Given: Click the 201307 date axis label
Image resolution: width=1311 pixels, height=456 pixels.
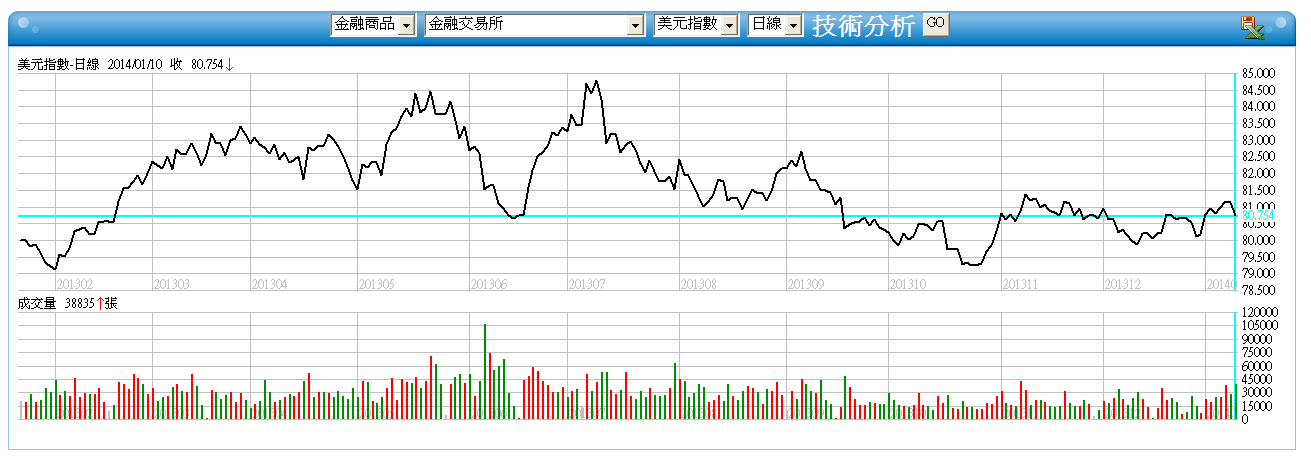Looking at the screenshot, I should click(587, 285).
